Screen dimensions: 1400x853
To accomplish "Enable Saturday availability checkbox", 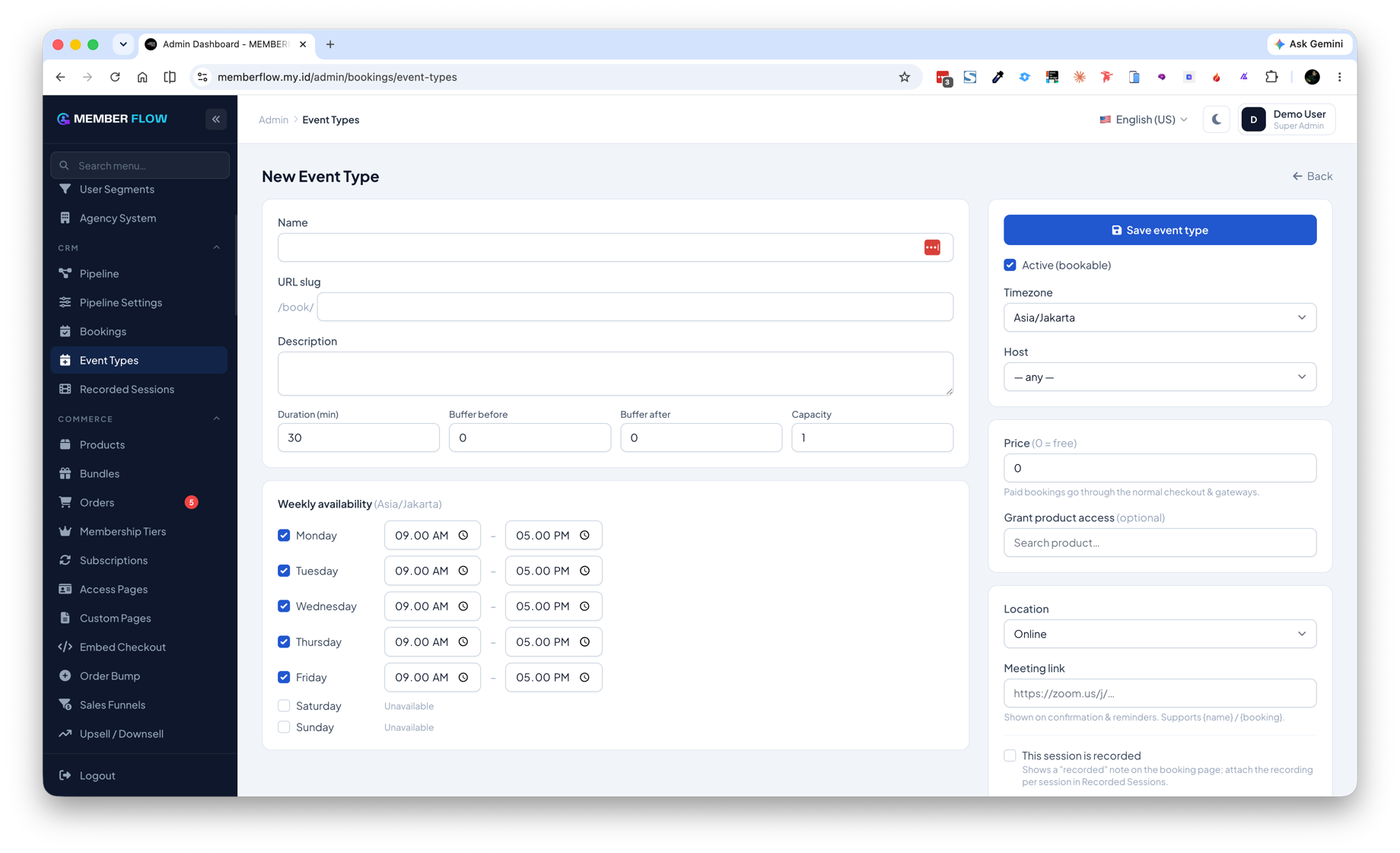I will tap(284, 705).
